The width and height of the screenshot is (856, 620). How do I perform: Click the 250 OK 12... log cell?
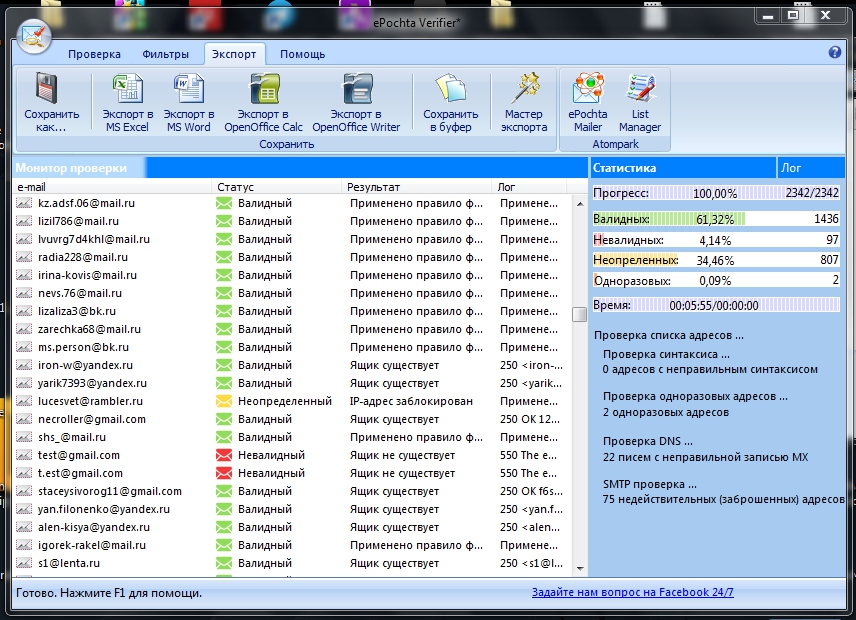(x=530, y=419)
